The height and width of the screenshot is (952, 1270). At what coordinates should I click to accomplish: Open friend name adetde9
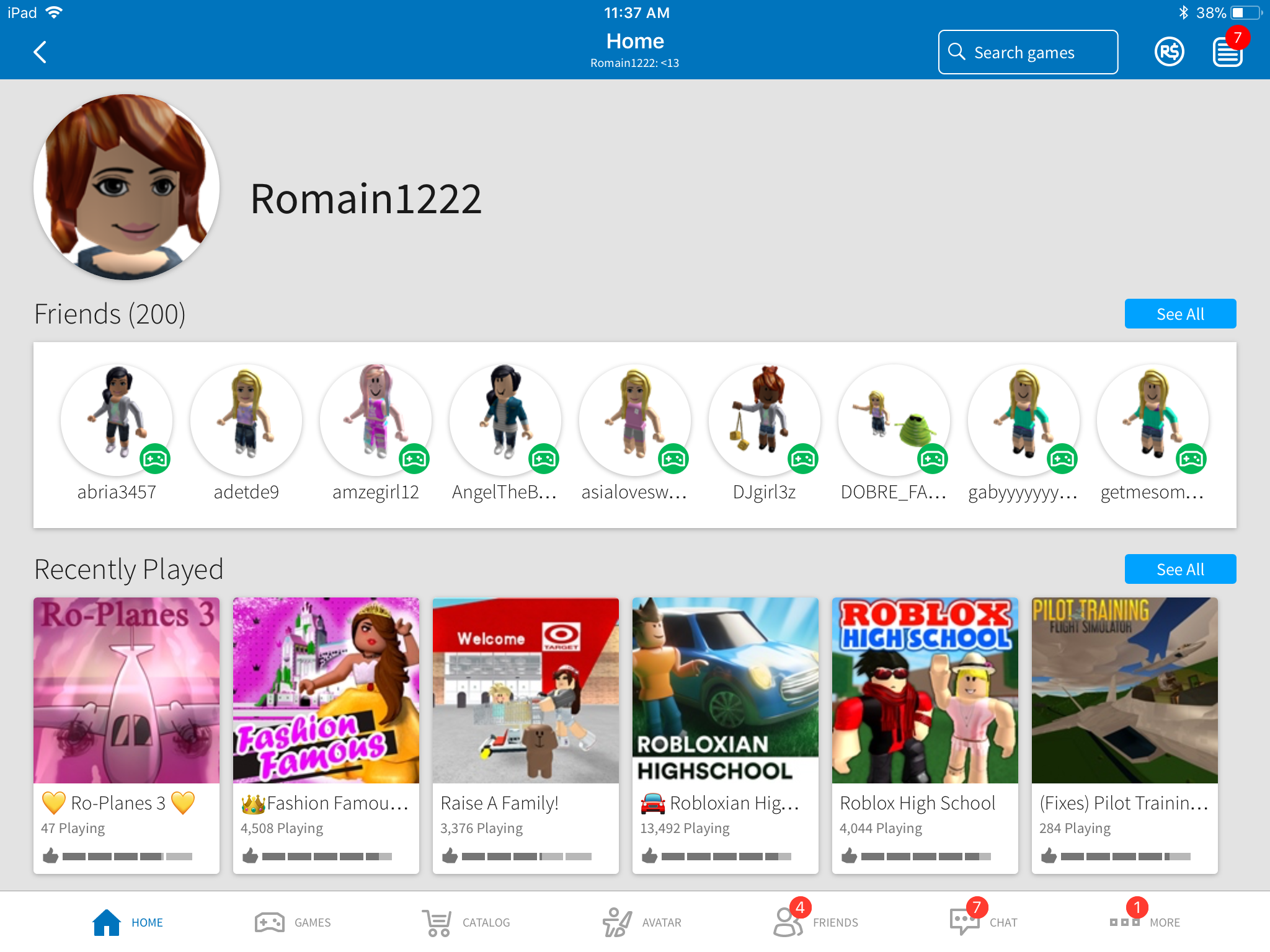point(246,492)
